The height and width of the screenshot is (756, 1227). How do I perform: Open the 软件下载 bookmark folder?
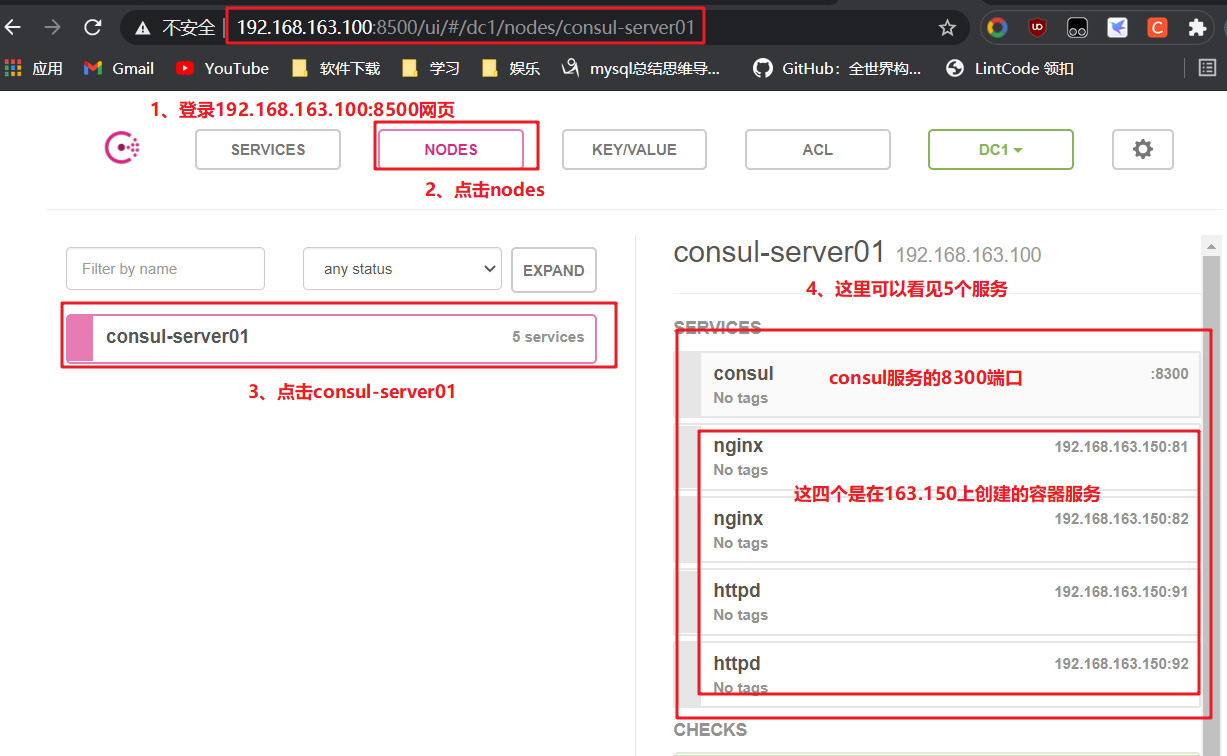[x=336, y=68]
